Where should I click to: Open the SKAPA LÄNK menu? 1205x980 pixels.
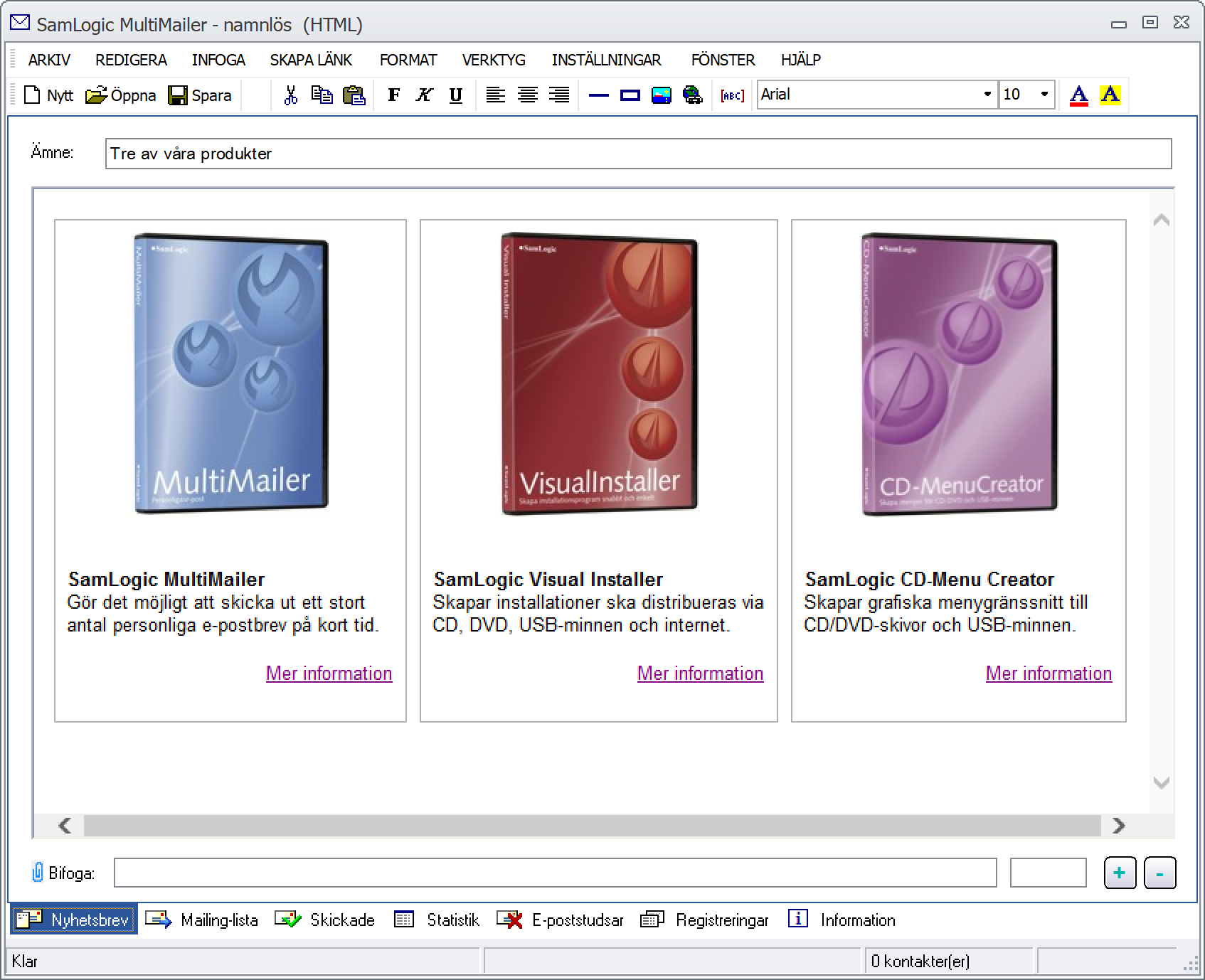click(311, 60)
